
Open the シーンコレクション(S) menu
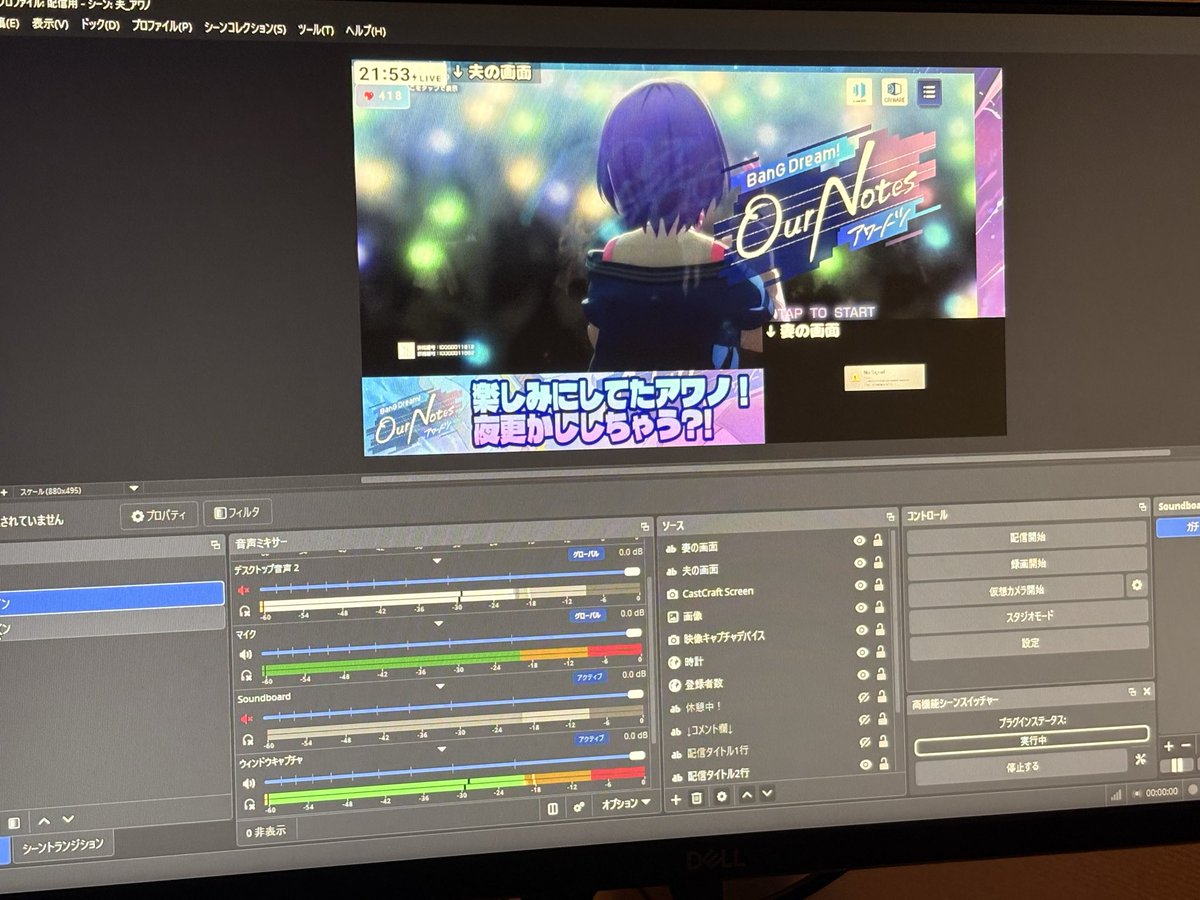point(244,28)
